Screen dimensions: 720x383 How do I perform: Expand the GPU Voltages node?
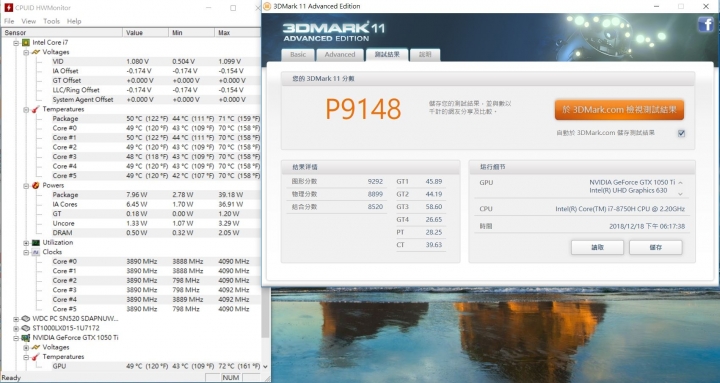pos(26,348)
